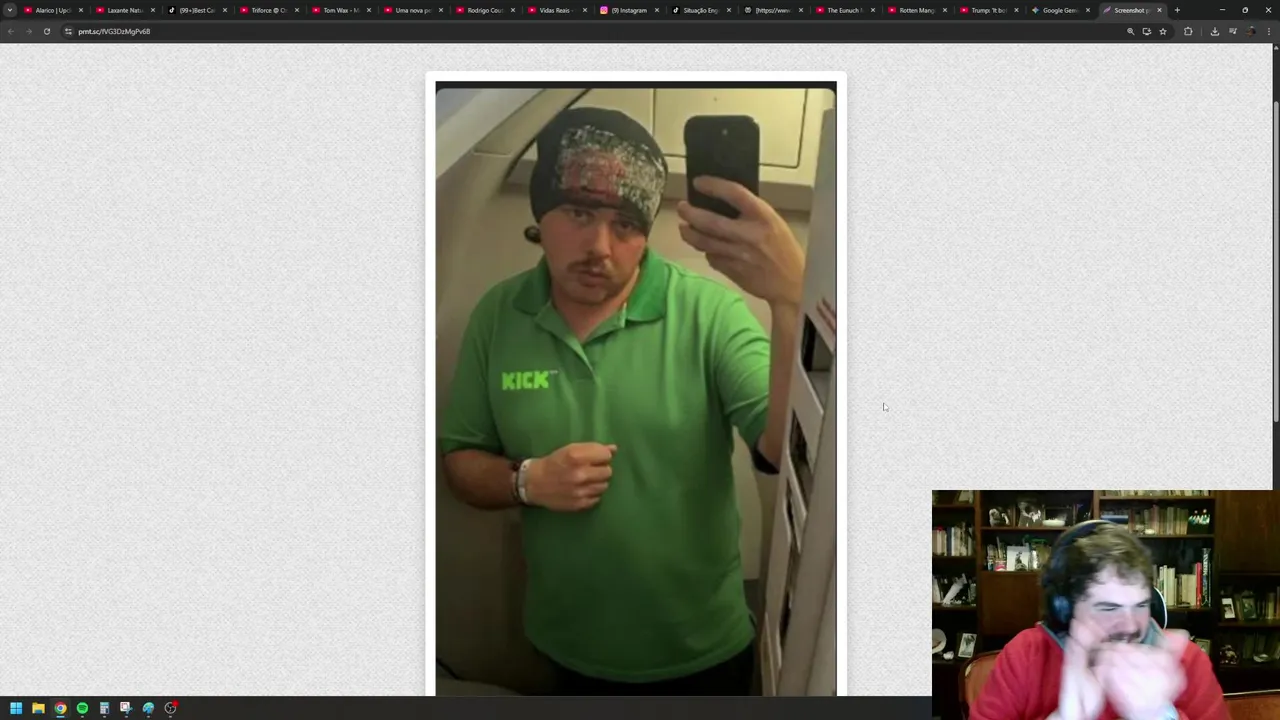Switch to the Triforce tab
Viewport: 1280px width, 720px height.
pyautogui.click(x=269, y=10)
